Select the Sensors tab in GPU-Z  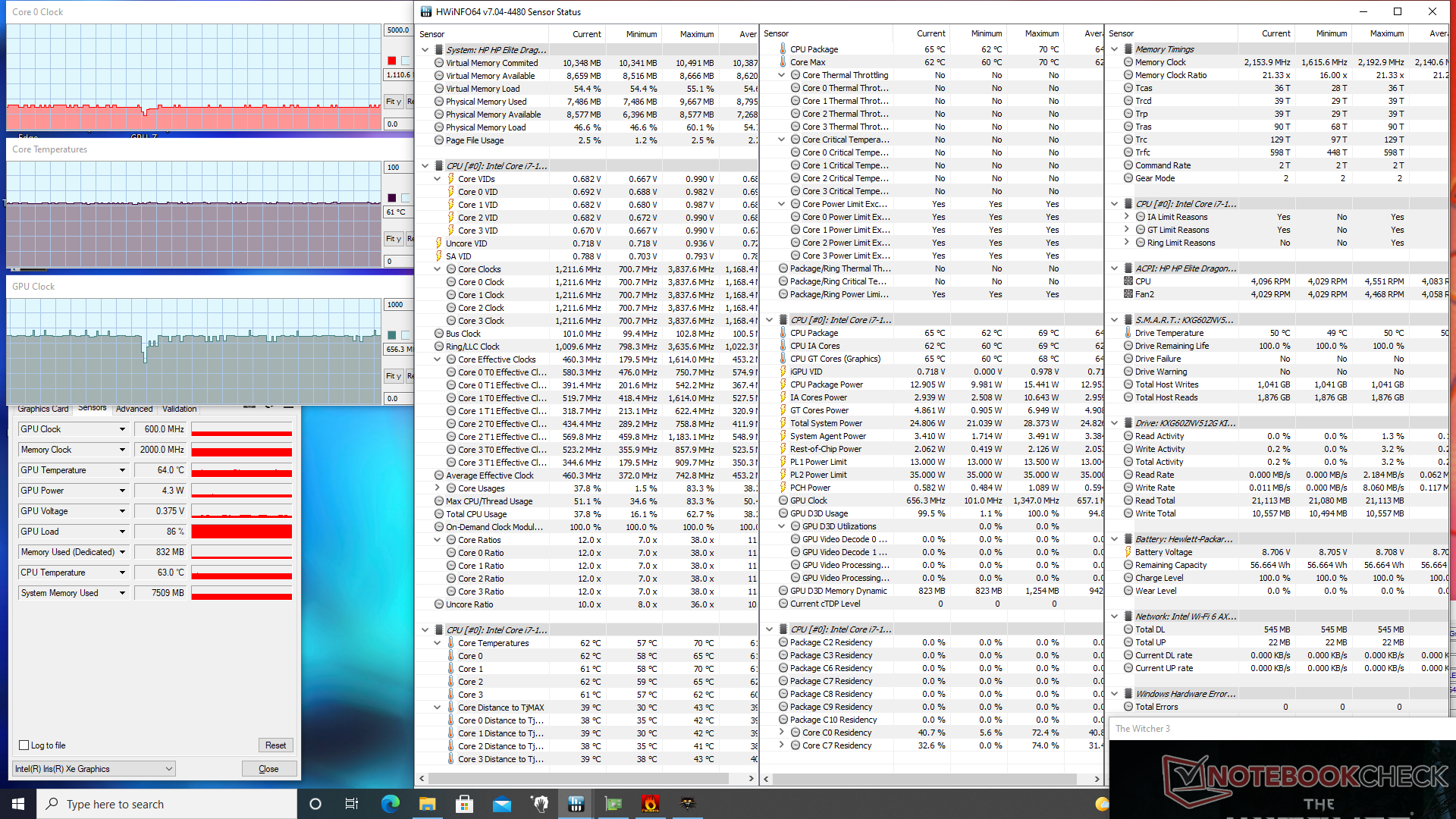93,408
